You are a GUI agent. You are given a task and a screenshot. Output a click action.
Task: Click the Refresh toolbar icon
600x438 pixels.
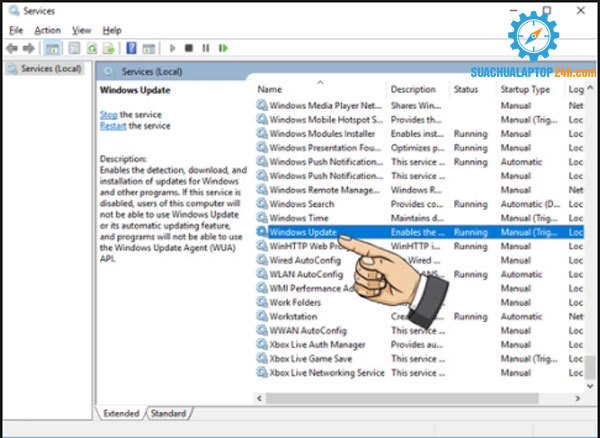click(x=92, y=48)
